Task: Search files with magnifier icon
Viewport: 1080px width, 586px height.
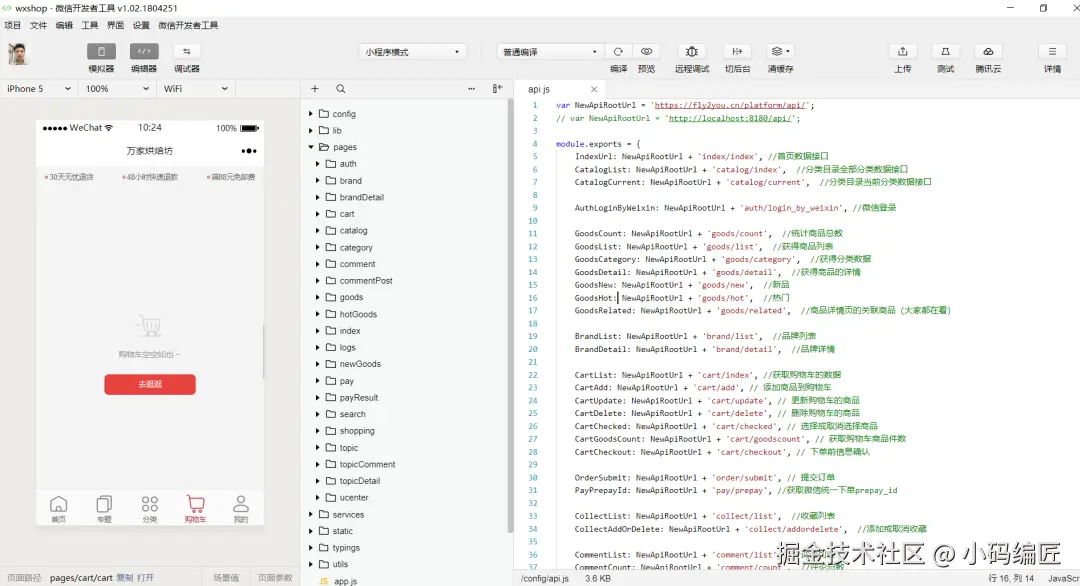Action: point(340,89)
